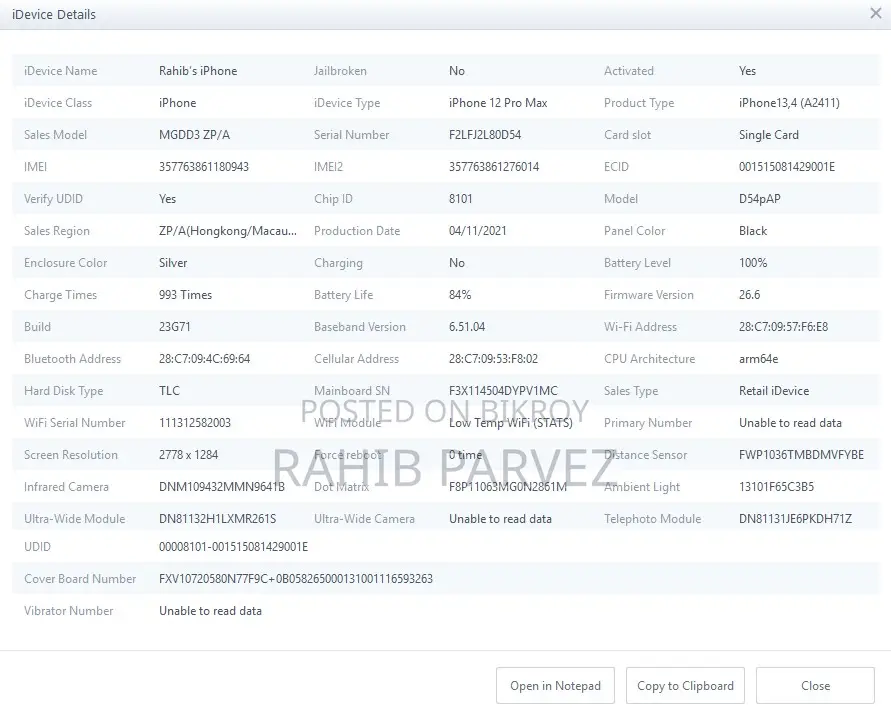Click the iDevice Details window title
This screenshot has height=708, width=891.
pyautogui.click(x=54, y=14)
